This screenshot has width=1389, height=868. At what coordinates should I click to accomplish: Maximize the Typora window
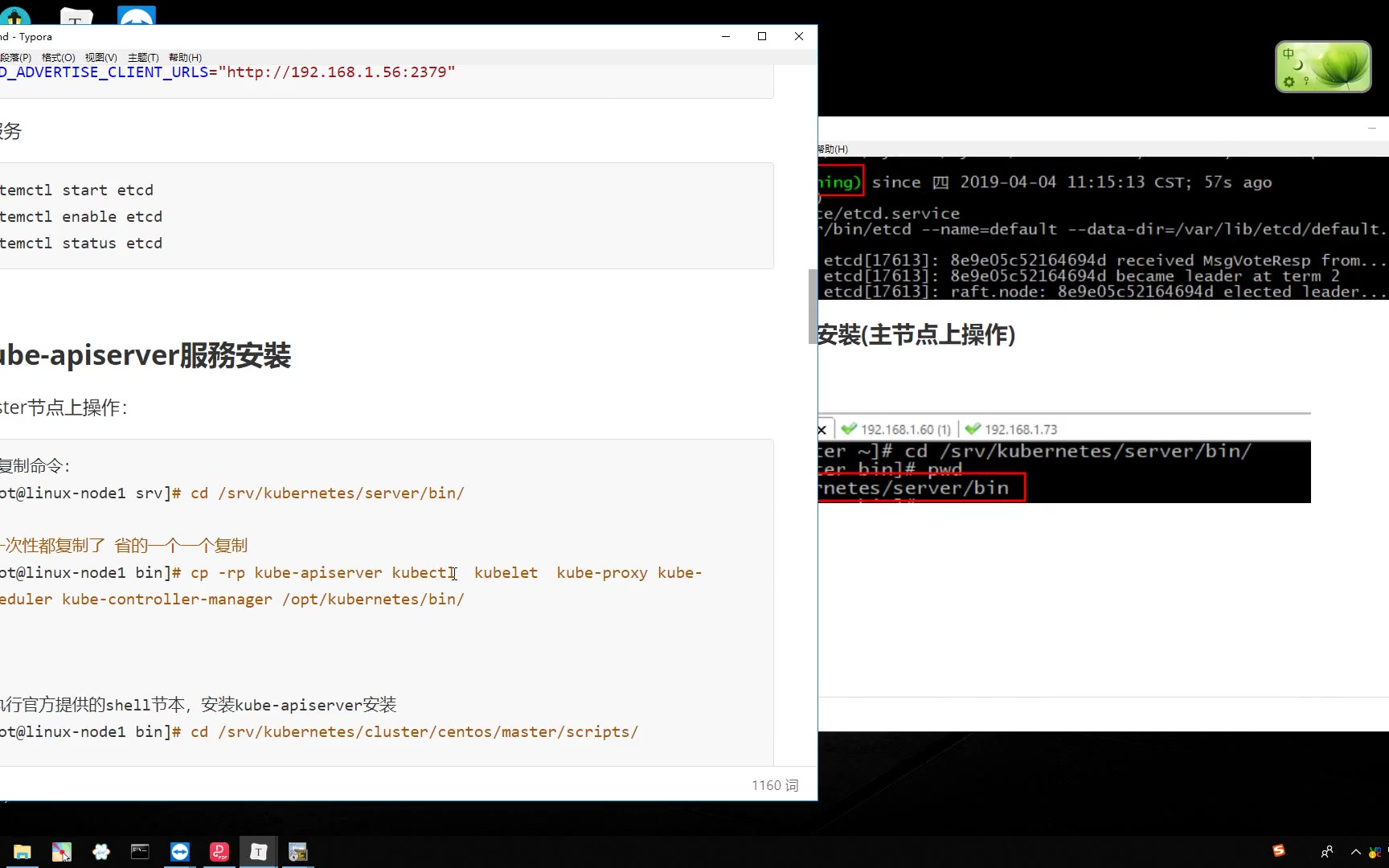(762, 36)
